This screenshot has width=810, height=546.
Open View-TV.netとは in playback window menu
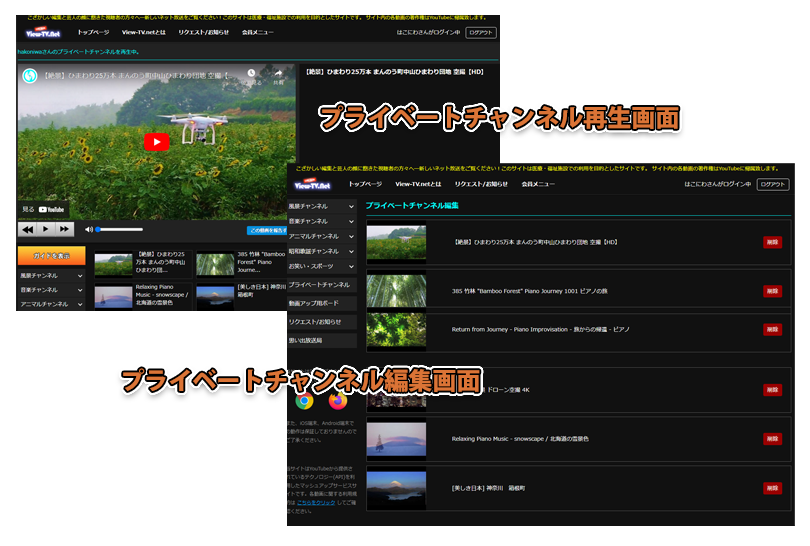point(144,32)
